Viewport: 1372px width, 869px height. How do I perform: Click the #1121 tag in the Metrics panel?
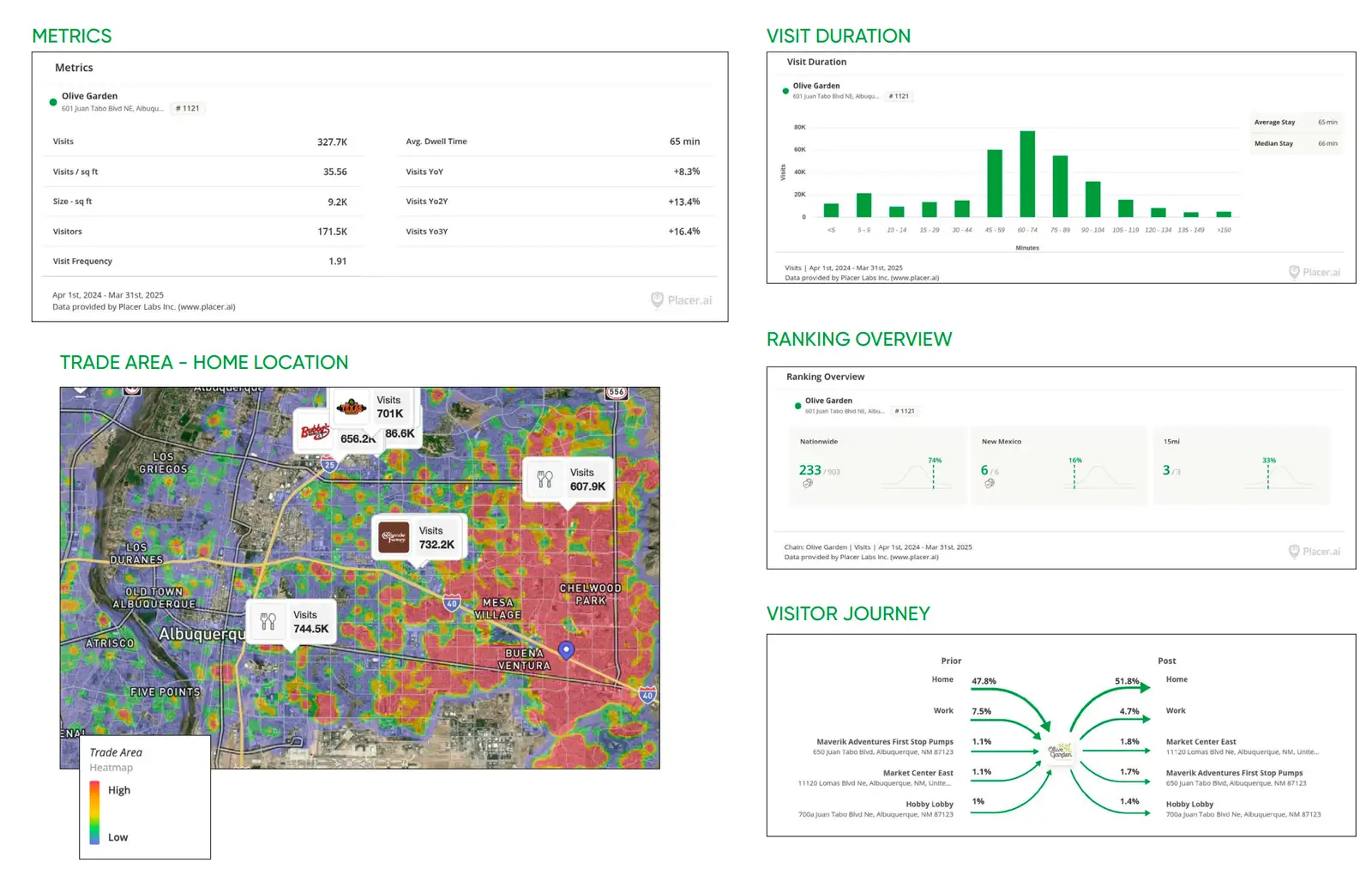188,109
